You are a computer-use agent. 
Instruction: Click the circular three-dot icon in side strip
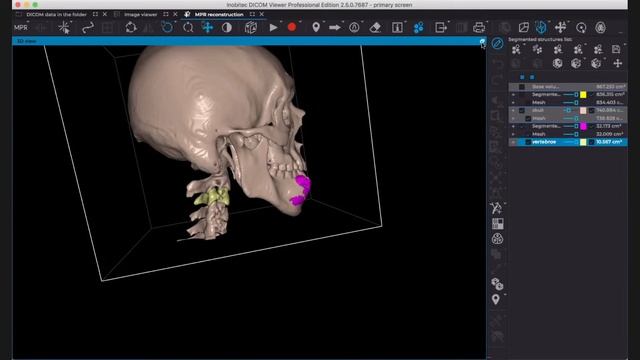[x=497, y=239]
